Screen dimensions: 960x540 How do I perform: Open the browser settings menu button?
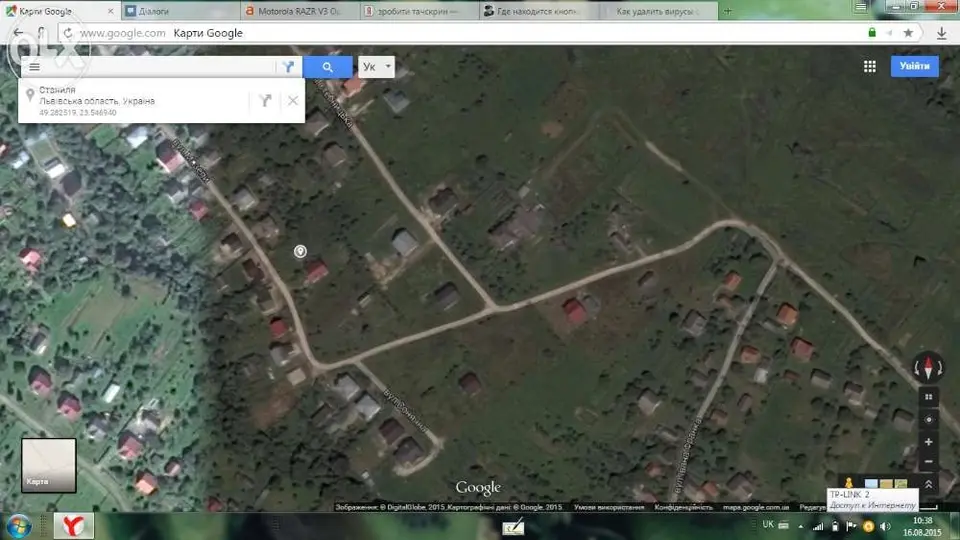pyautogui.click(x=861, y=7)
